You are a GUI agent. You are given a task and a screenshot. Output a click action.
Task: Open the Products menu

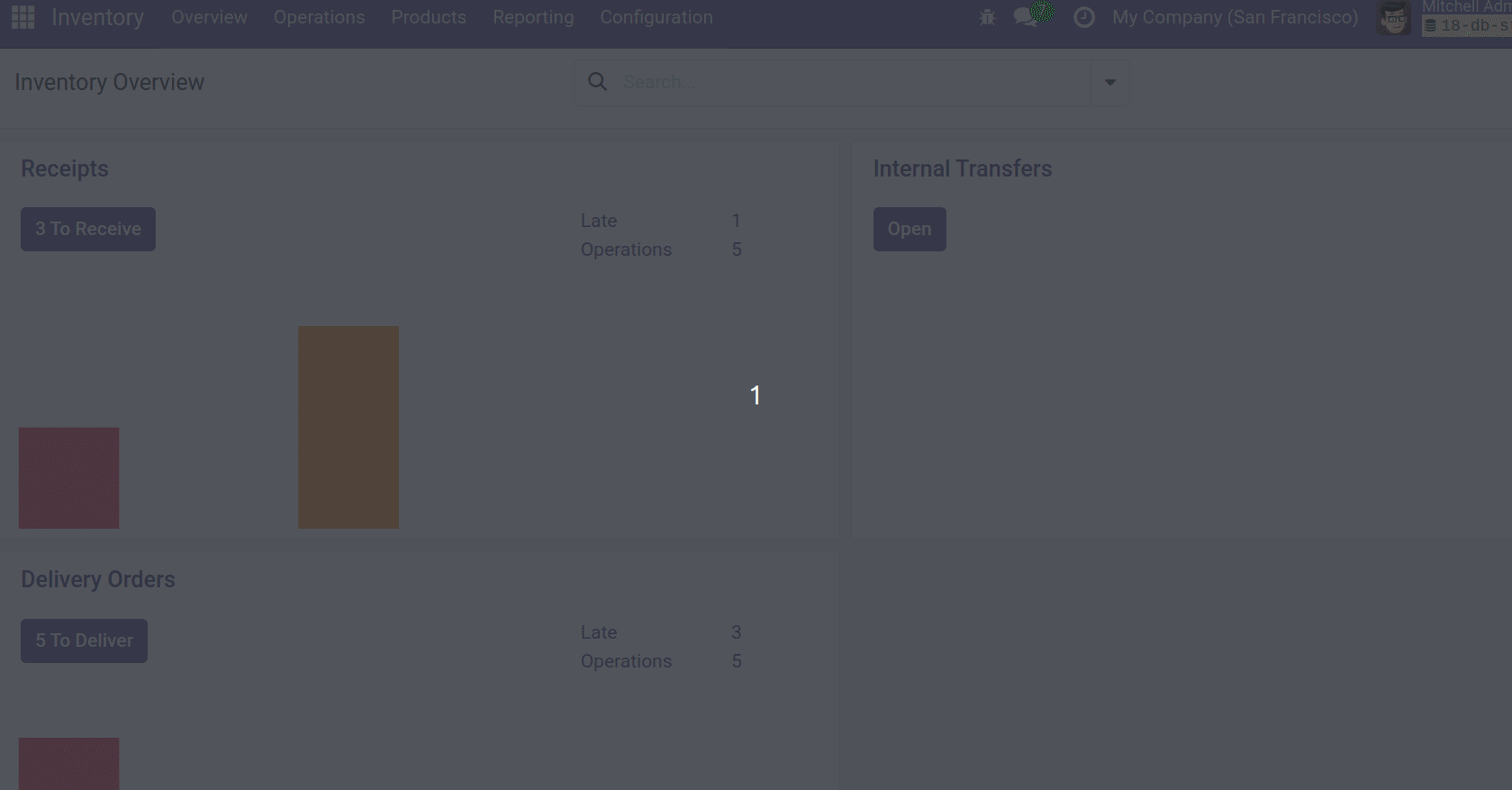point(429,17)
